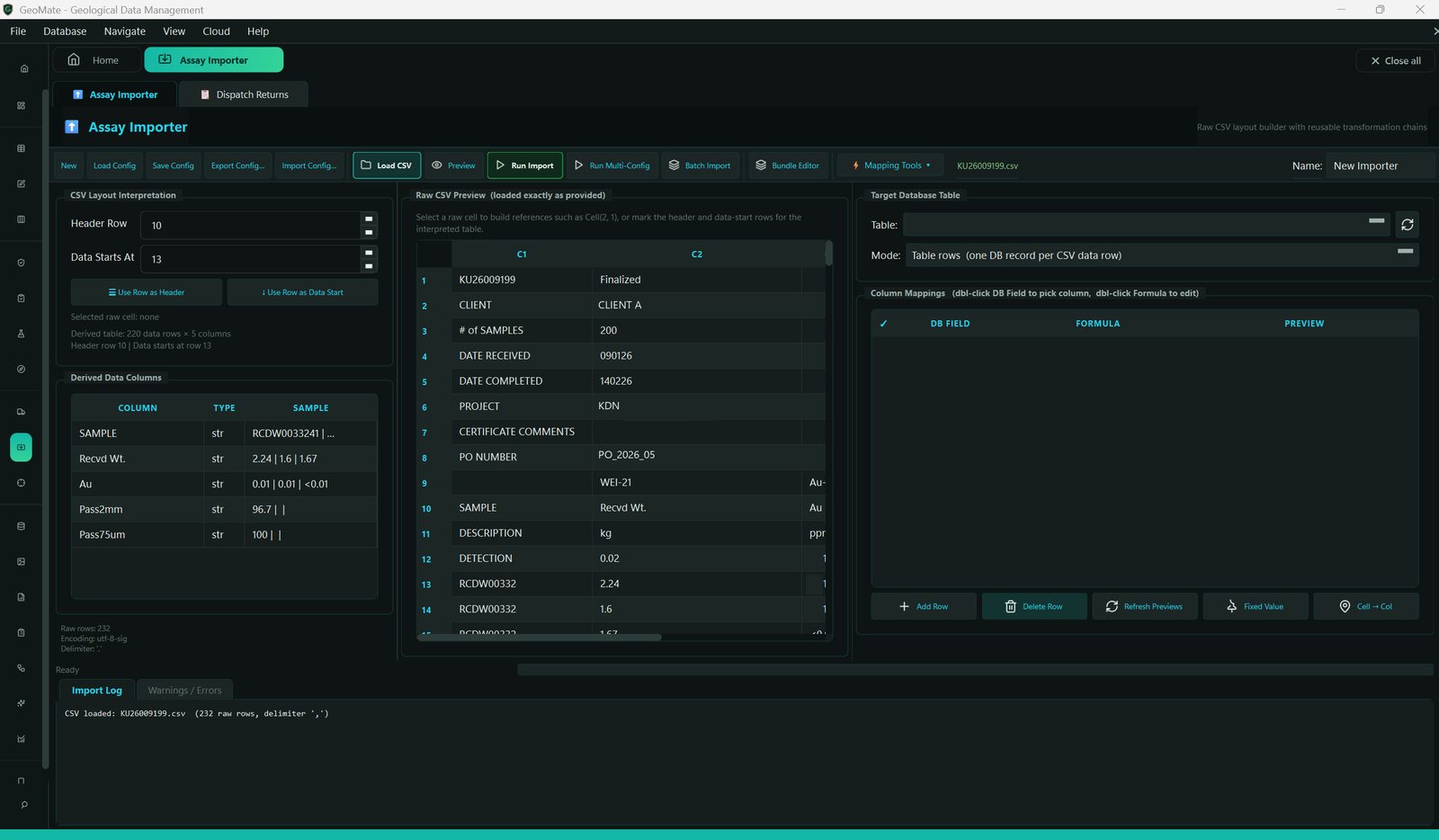1439x840 pixels.
Task: Click the Run Multi-Config button
Action: point(612,165)
